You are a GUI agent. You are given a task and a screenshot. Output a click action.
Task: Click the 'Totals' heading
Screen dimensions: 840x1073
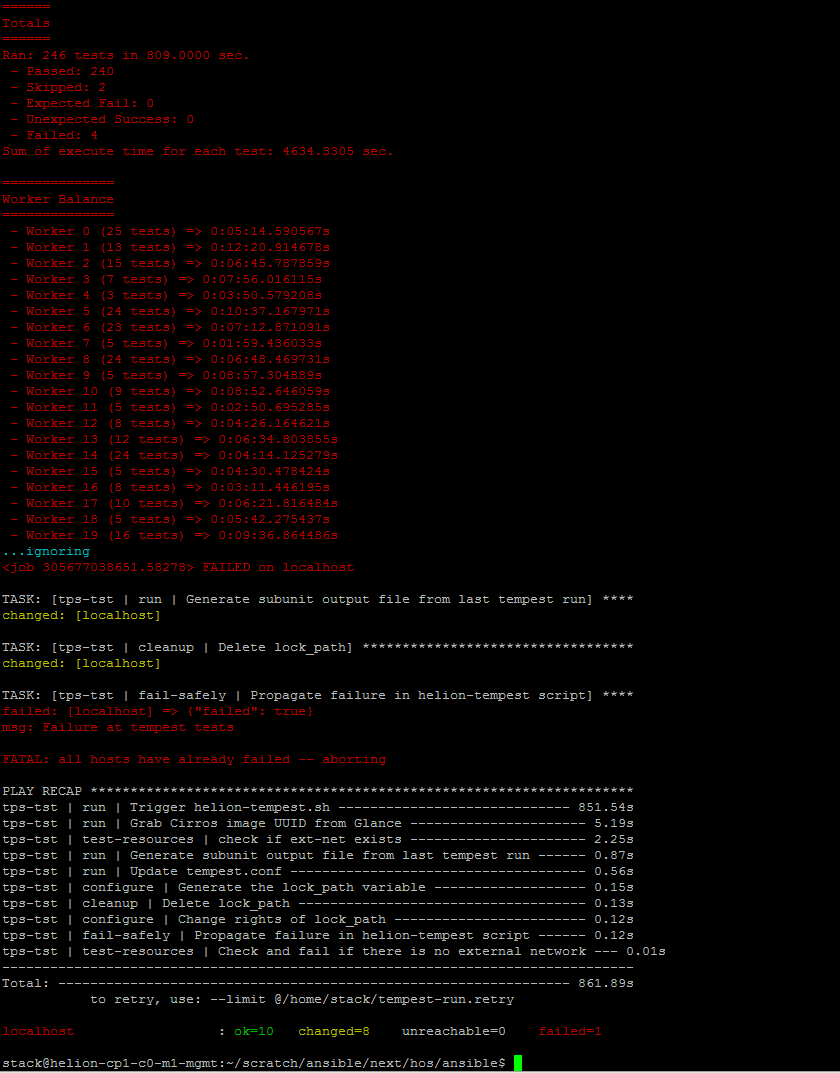click(x=26, y=23)
